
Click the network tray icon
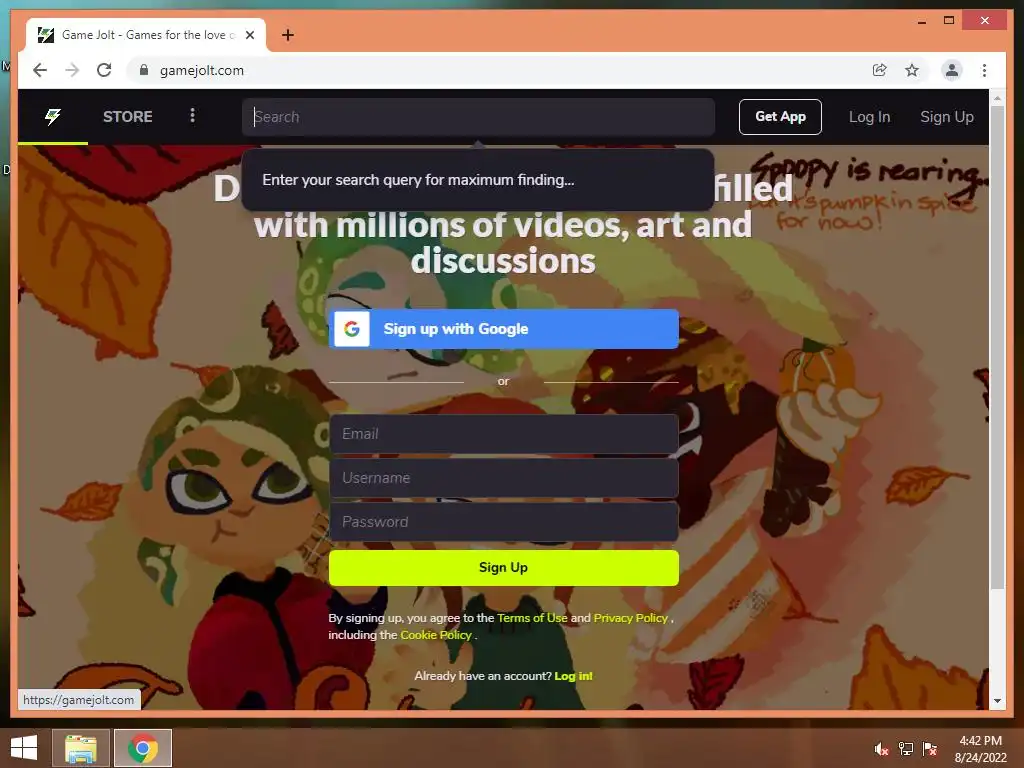(x=906, y=749)
